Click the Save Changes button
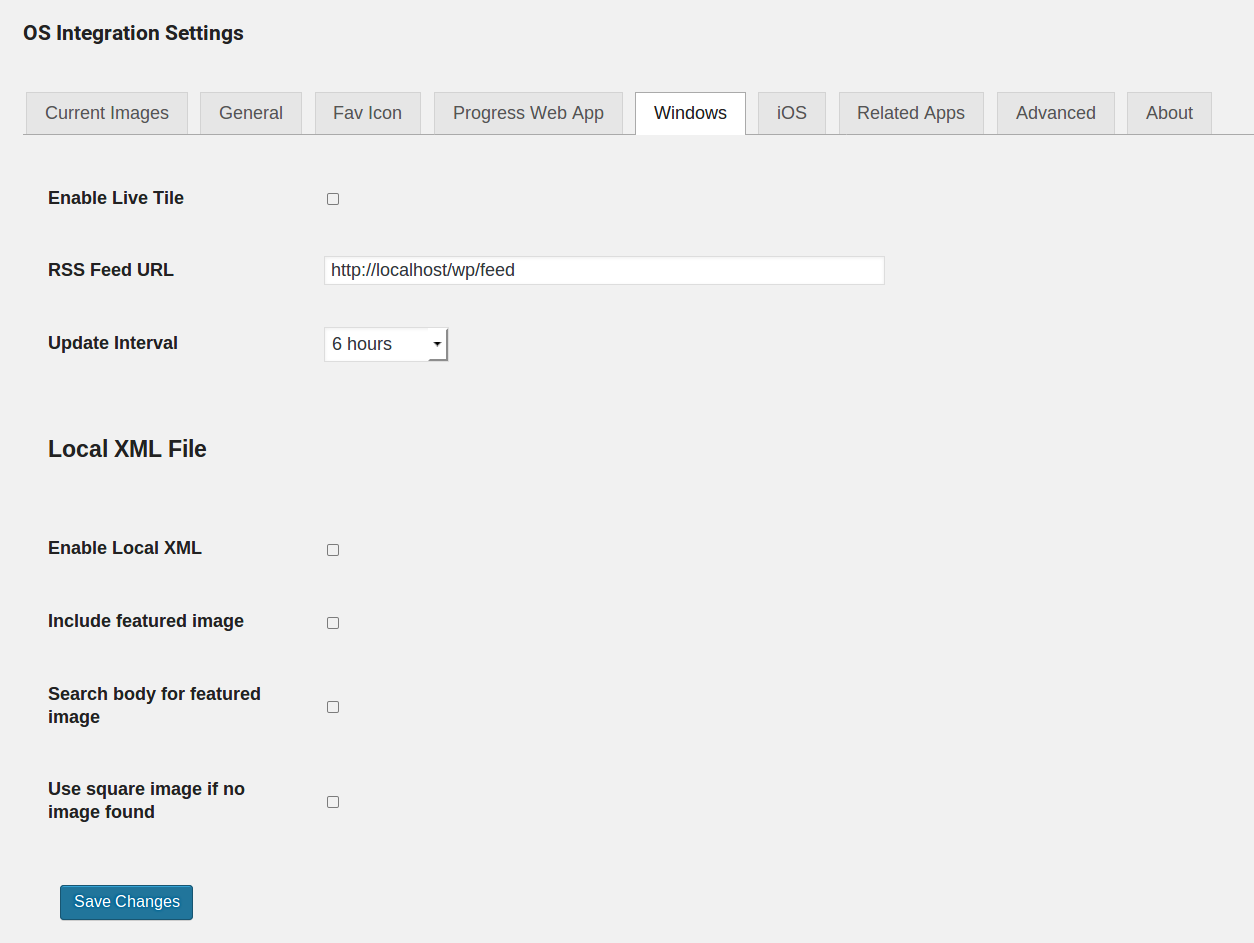Screen dimensions: 1254x943 pos(126,902)
